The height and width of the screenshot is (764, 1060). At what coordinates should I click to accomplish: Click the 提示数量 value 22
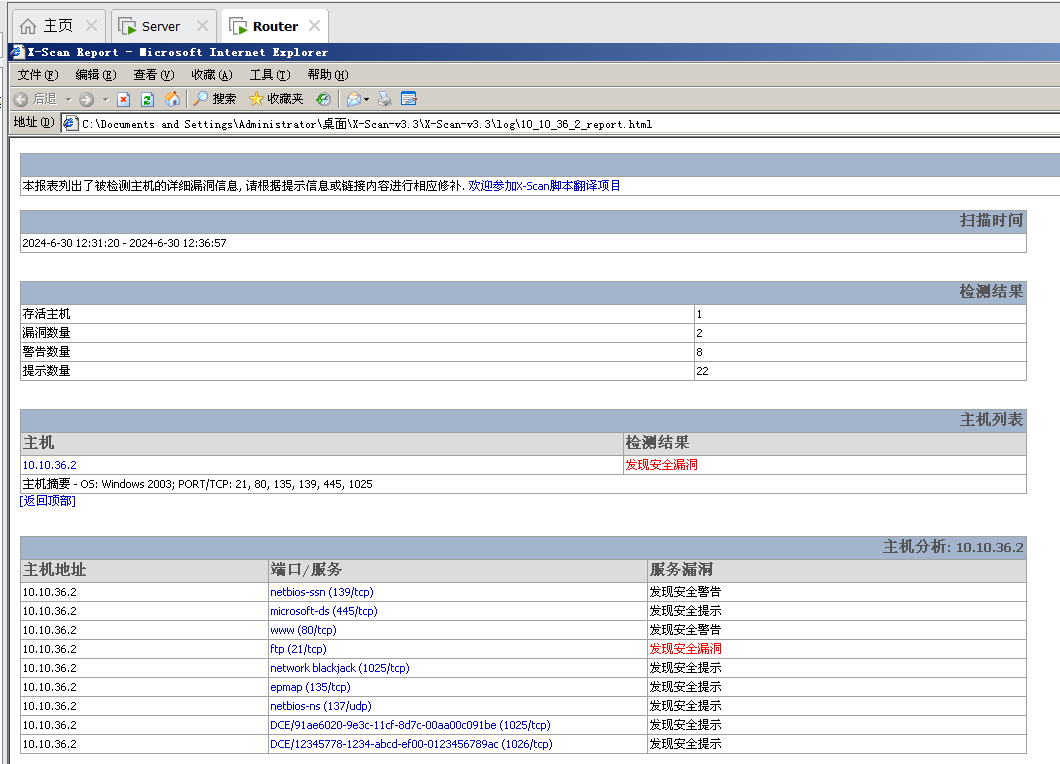pyautogui.click(x=702, y=371)
